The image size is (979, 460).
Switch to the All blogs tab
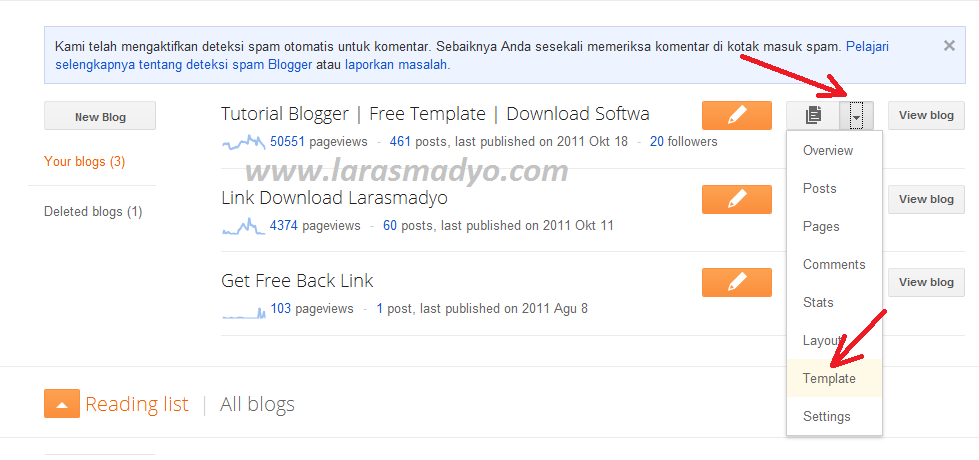click(257, 404)
